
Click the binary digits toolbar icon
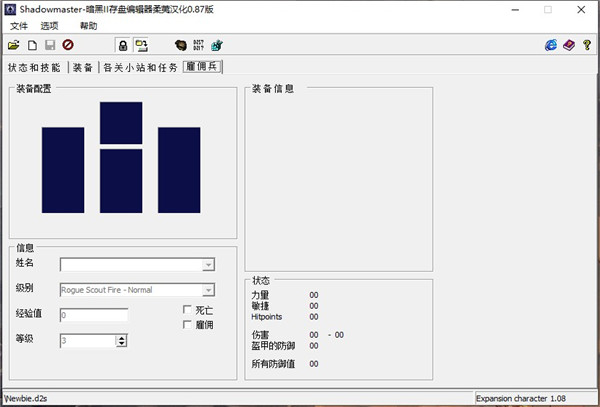(199, 45)
